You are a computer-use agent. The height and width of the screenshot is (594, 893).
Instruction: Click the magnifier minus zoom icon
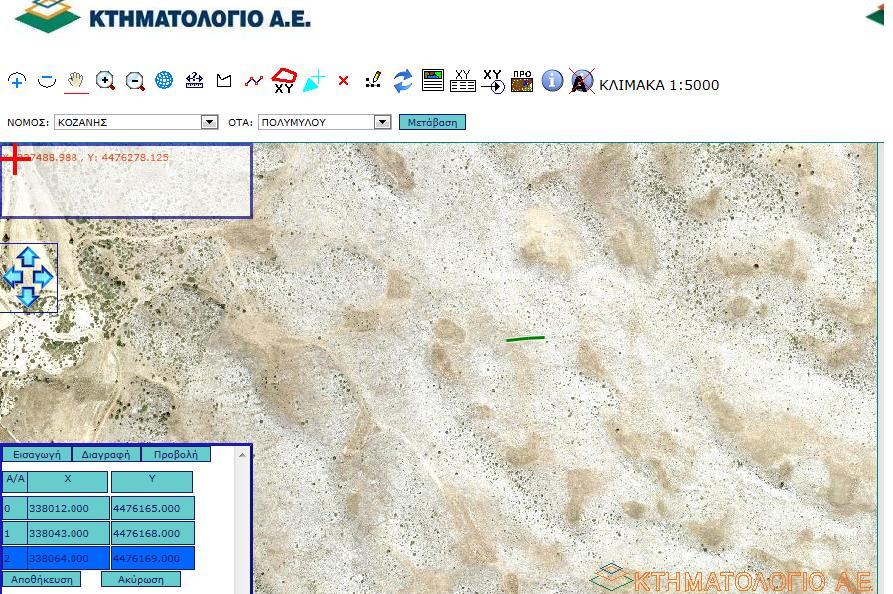pyautogui.click(x=135, y=81)
